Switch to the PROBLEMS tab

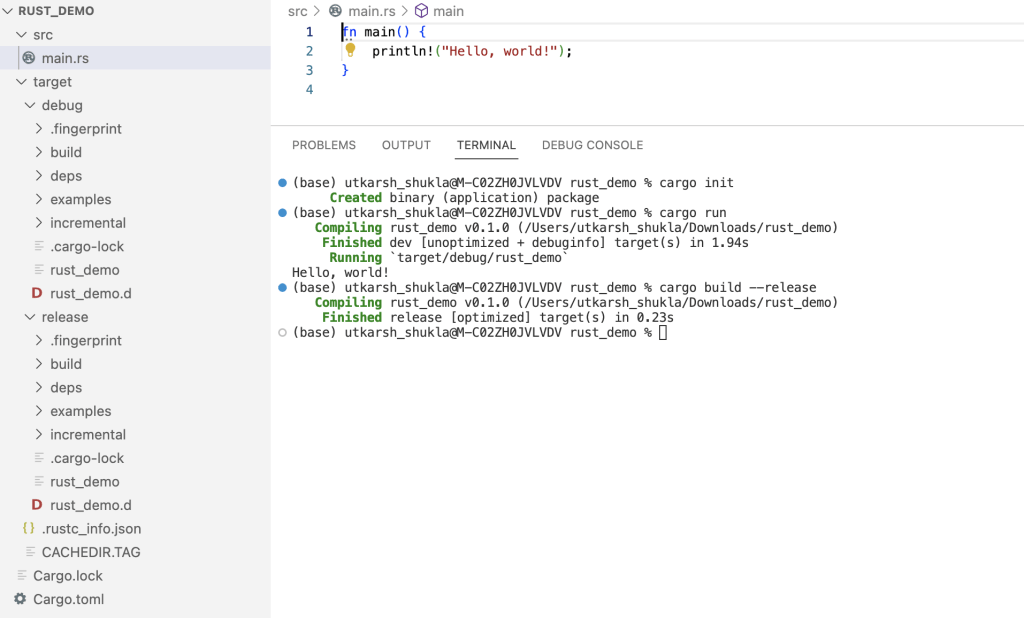[323, 144]
